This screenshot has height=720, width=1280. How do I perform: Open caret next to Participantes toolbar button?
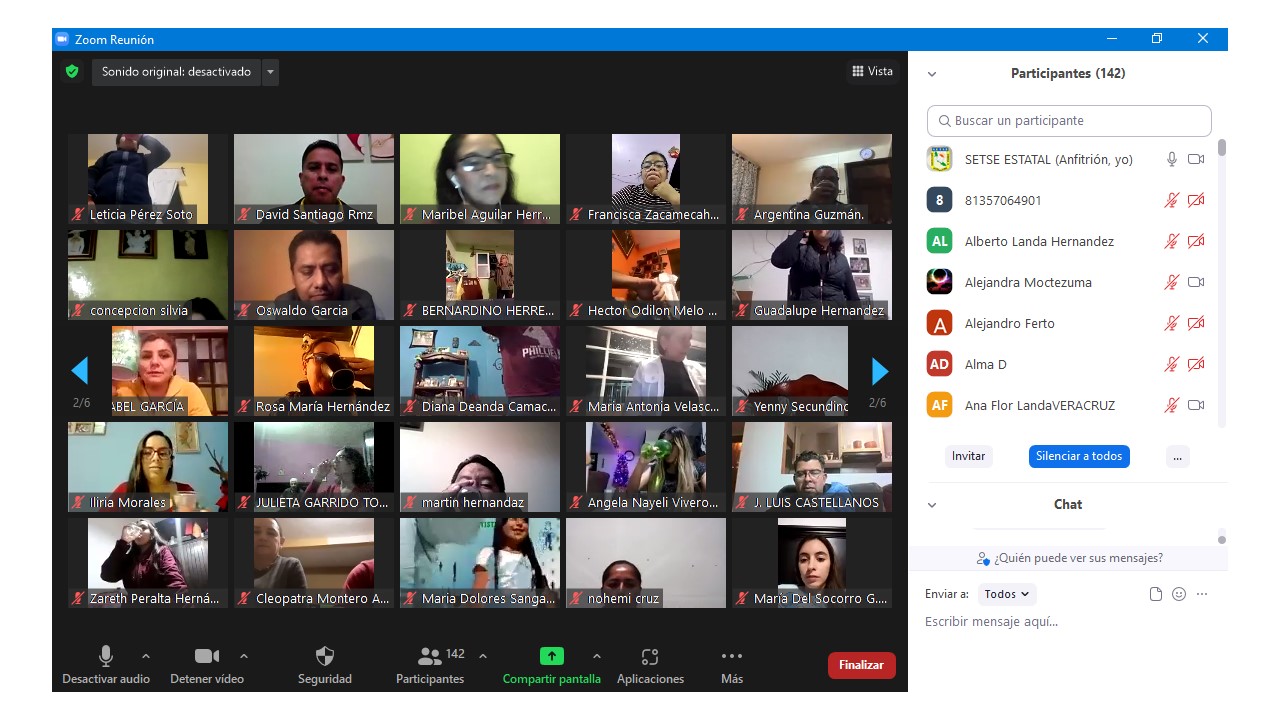483,656
